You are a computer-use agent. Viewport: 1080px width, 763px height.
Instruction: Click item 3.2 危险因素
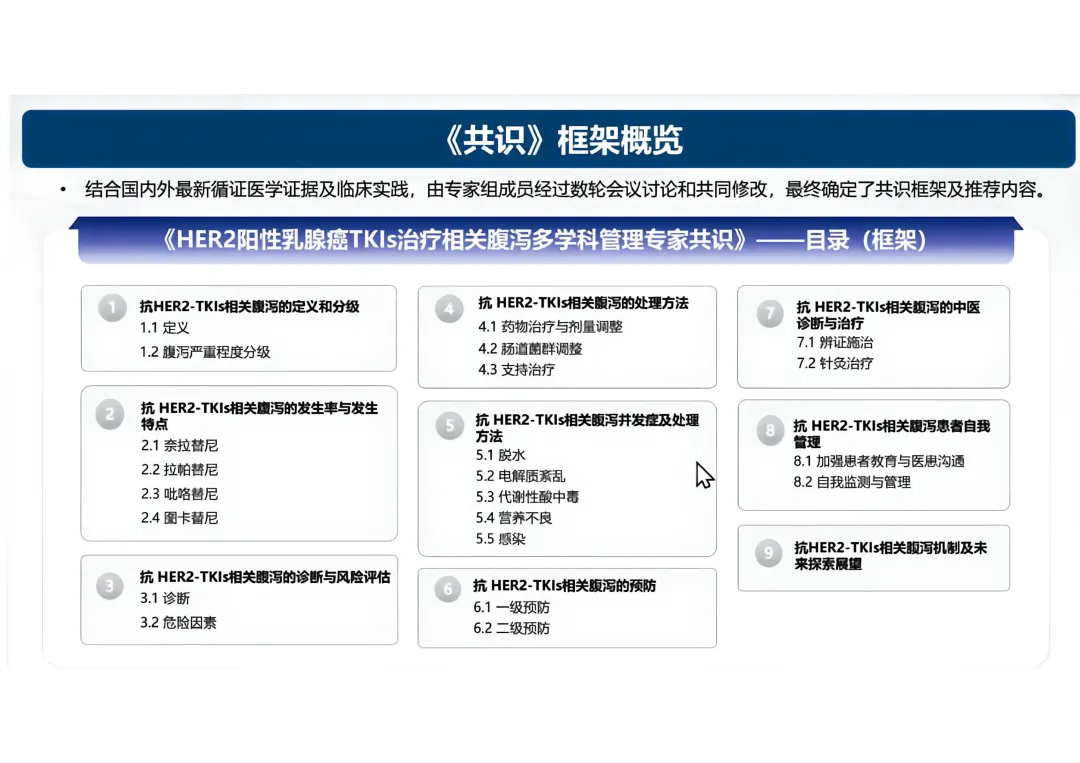point(178,623)
